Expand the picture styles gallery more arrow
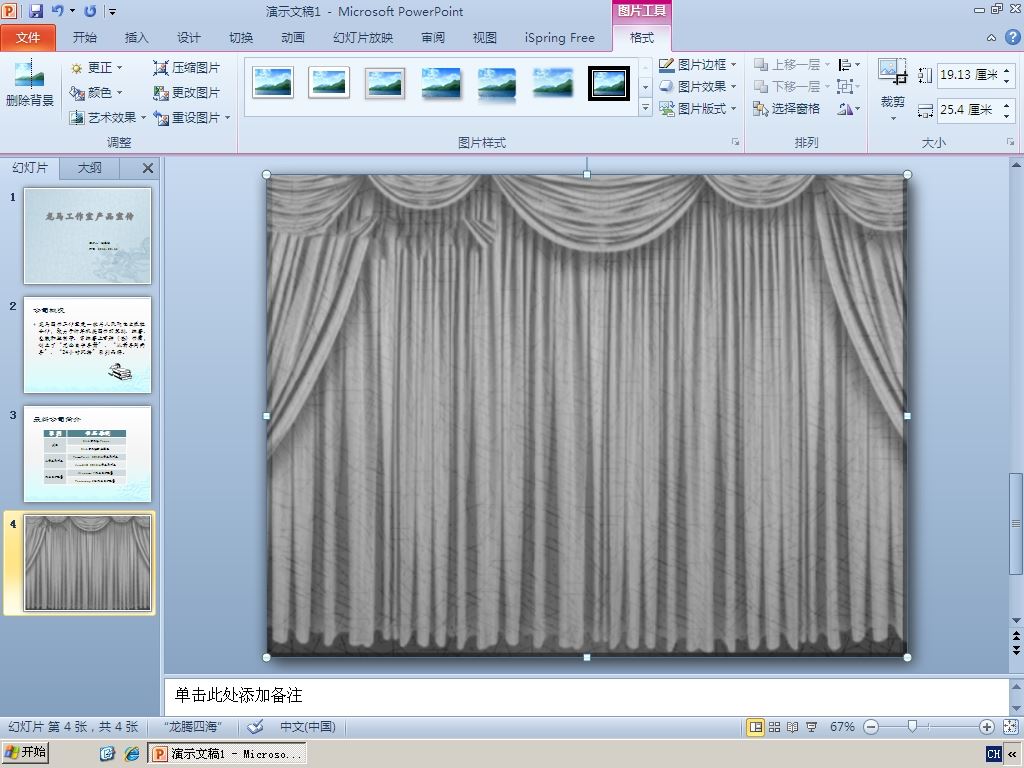Image resolution: width=1024 pixels, height=768 pixels. click(645, 106)
